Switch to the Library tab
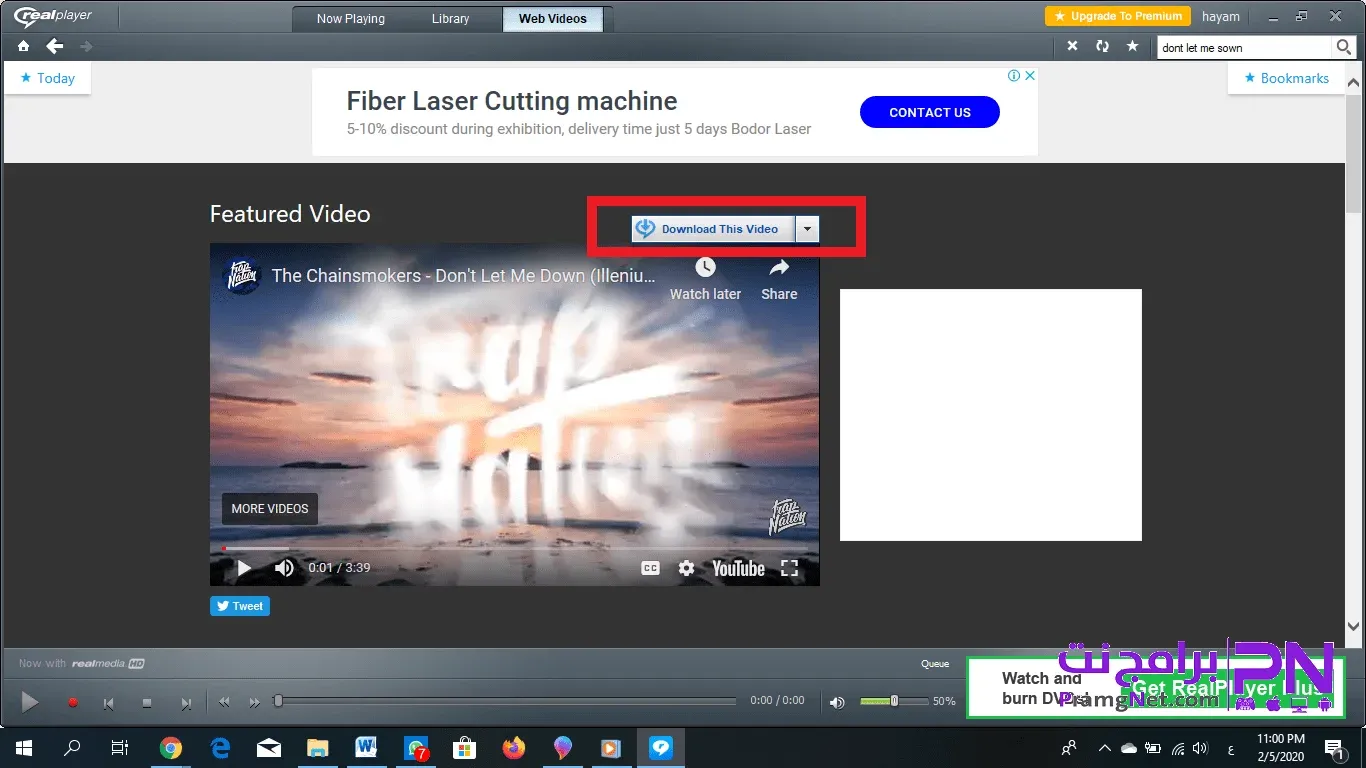The image size is (1366, 768). coord(451,18)
